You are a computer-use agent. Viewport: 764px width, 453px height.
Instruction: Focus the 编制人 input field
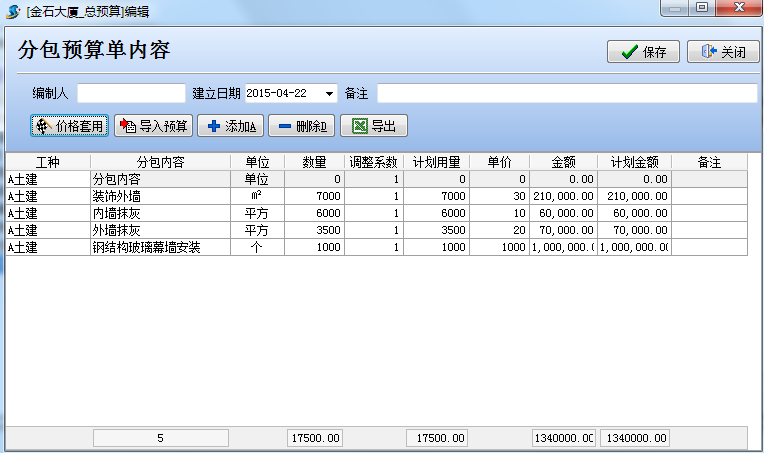point(131,93)
